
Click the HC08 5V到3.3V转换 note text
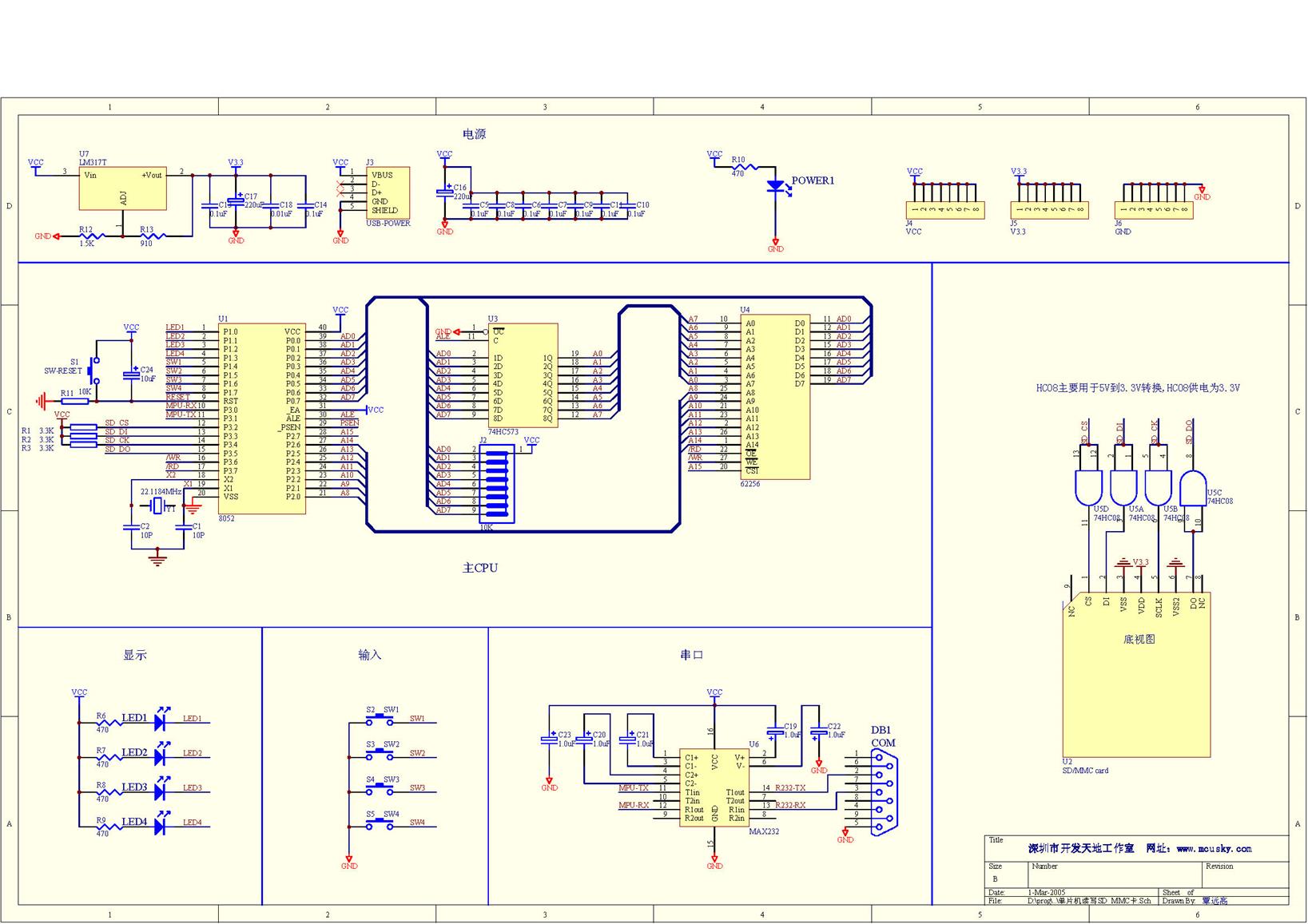(1138, 388)
